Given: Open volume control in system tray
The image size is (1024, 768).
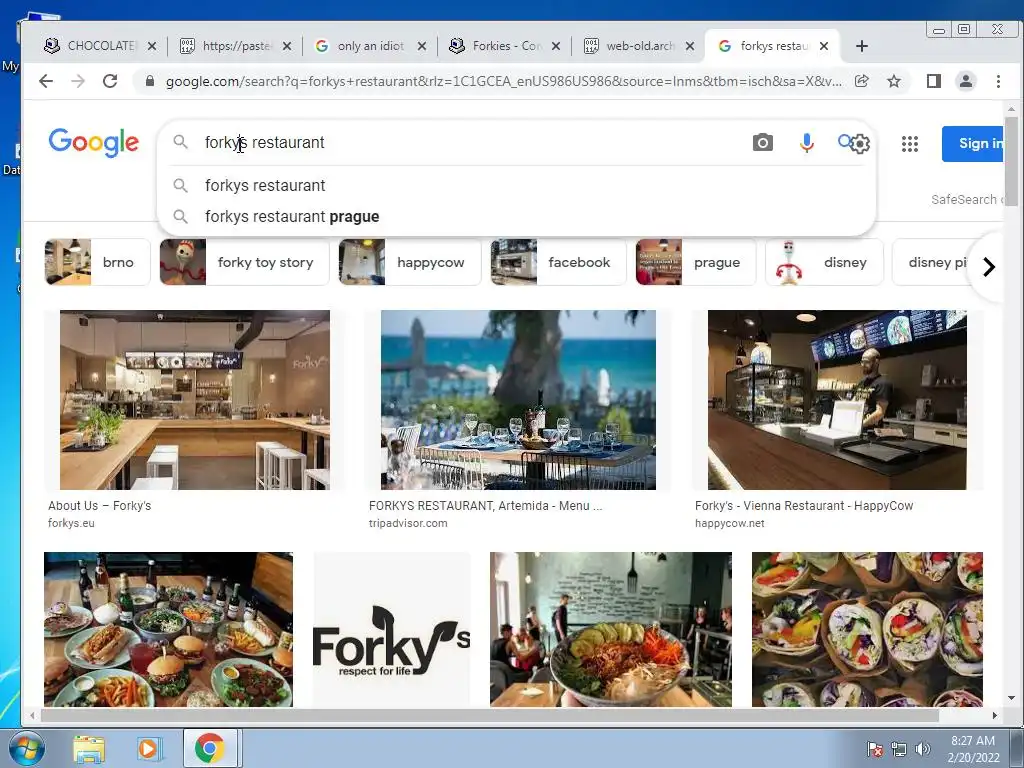Looking at the screenshot, I should (x=922, y=749).
